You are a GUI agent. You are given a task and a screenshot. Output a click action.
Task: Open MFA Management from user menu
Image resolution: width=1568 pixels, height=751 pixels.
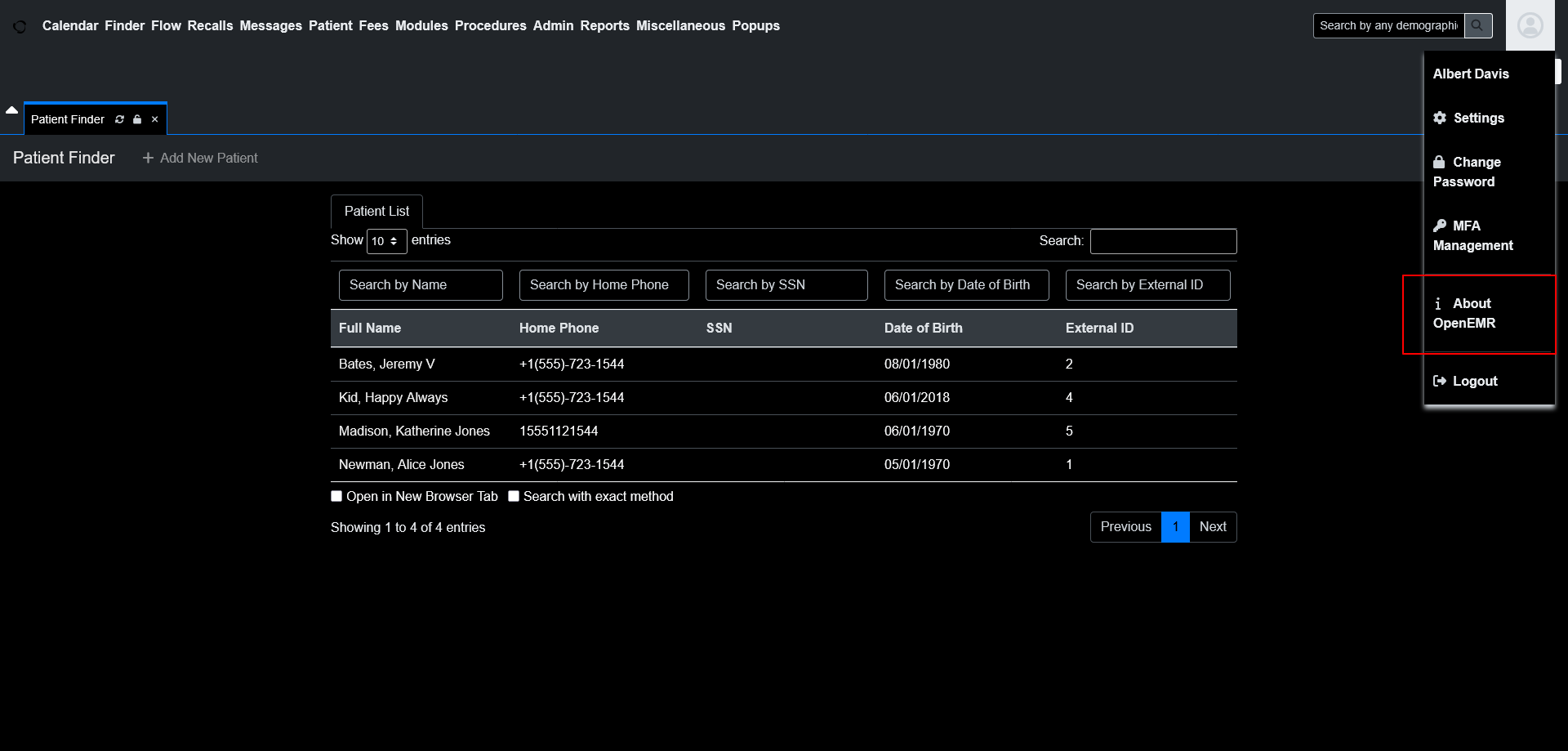tap(1472, 235)
